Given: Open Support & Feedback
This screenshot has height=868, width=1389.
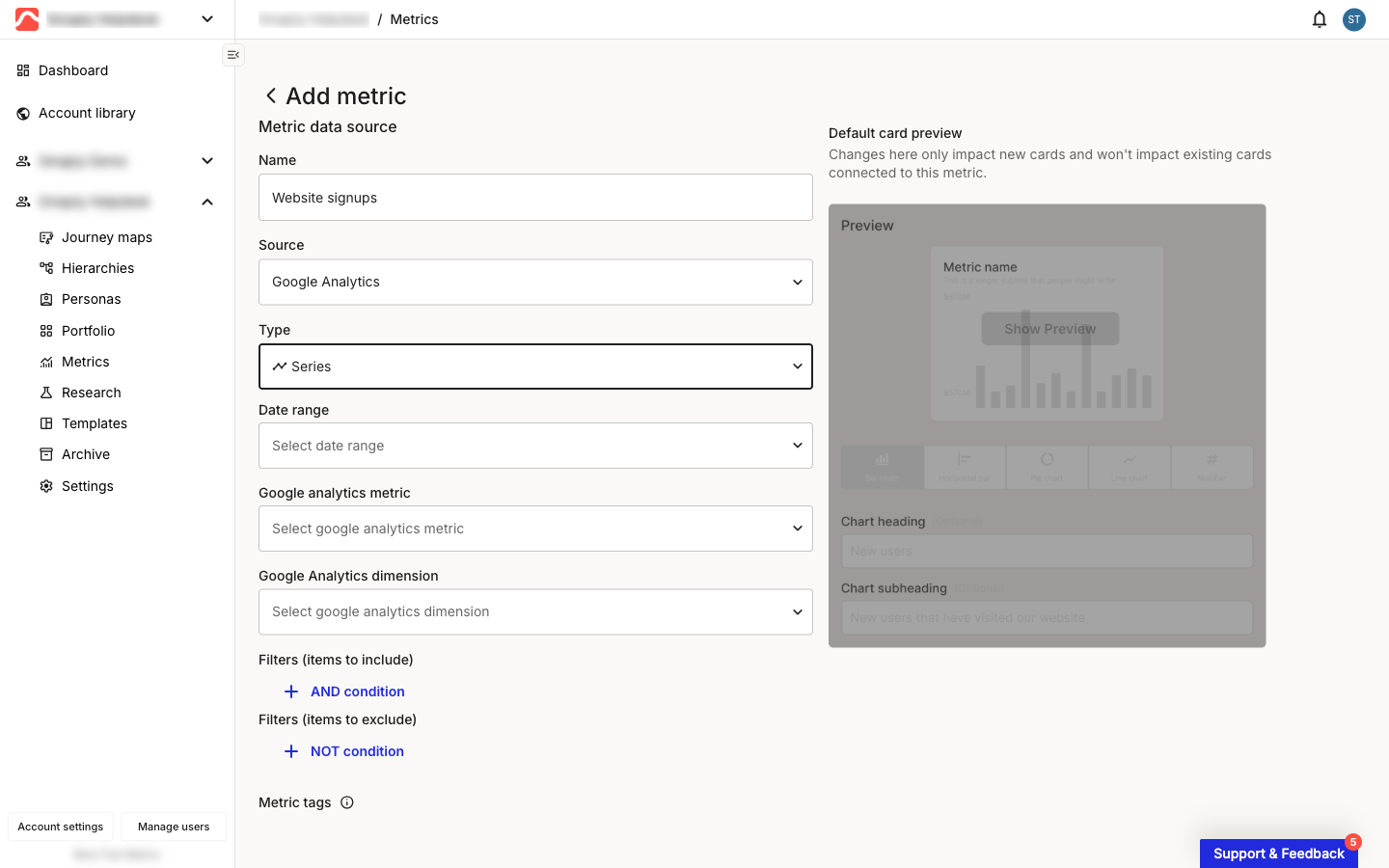Looking at the screenshot, I should (1279, 854).
